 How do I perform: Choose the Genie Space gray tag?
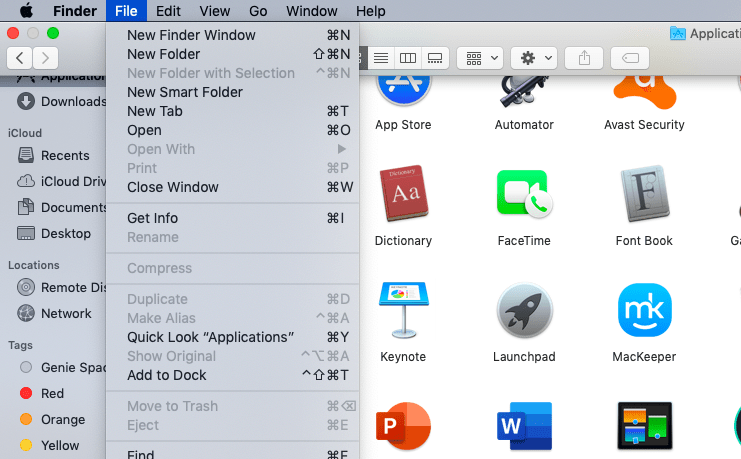[x=26, y=367]
